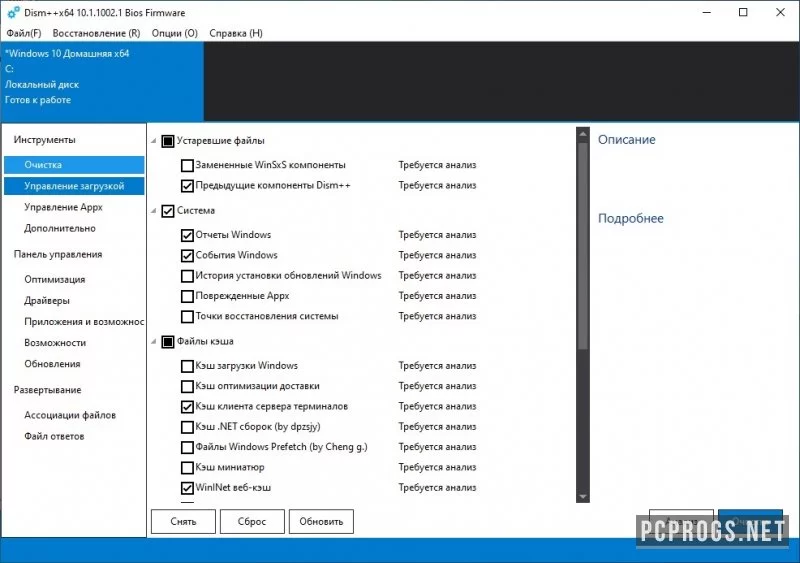This screenshot has height=563, width=800.
Task: Toggle the Система group checkbox
Action: (168, 211)
